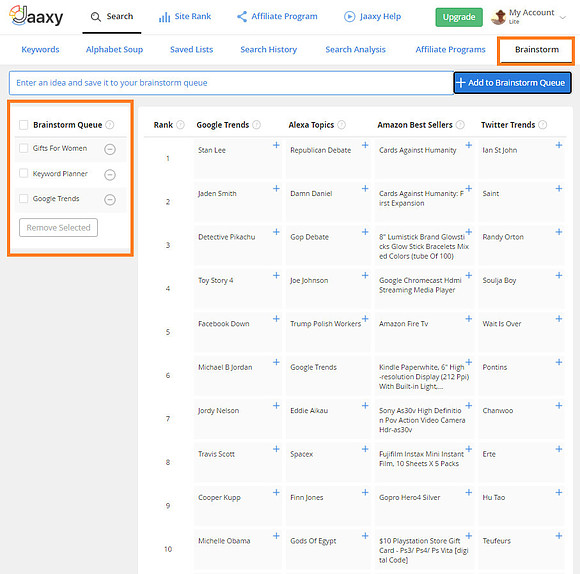Add Travis Scott via its plus icon
This screenshot has width=580, height=574.
(276, 449)
